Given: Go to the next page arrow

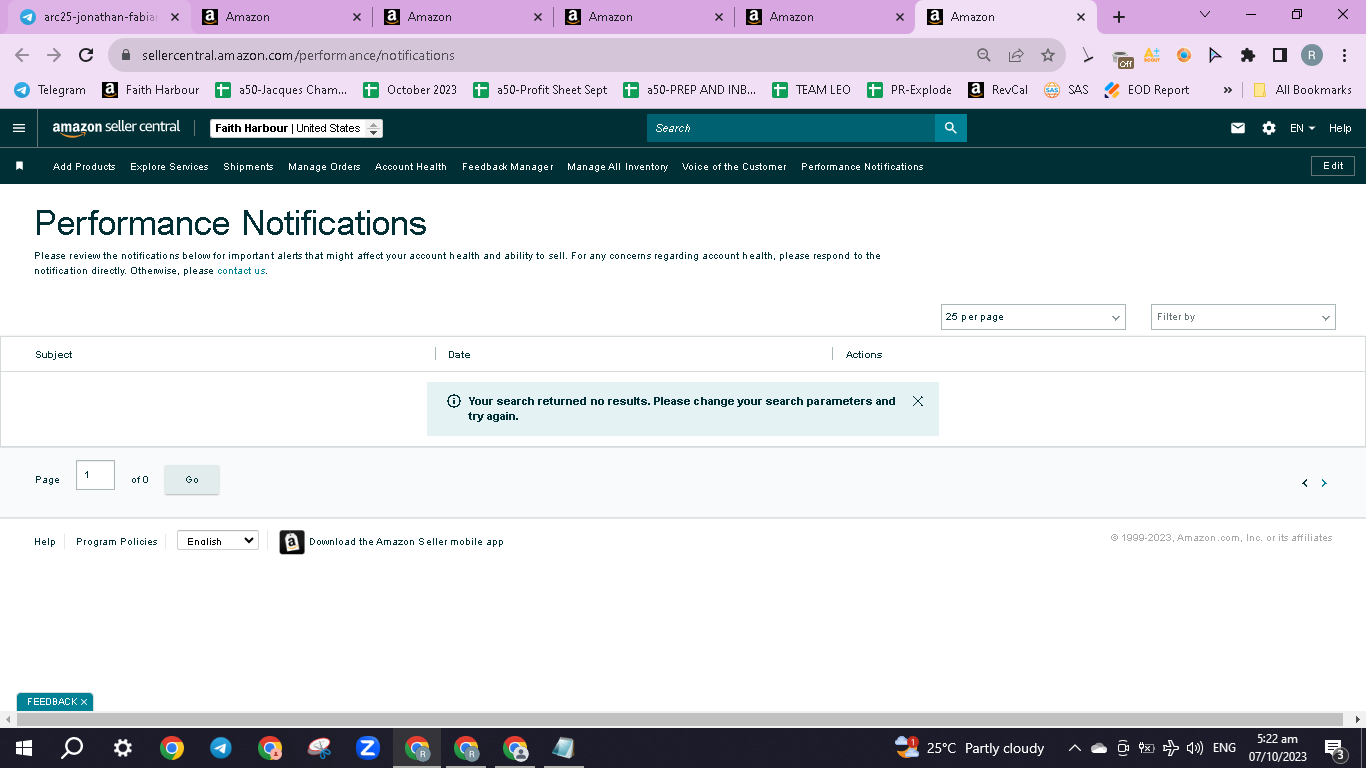Looking at the screenshot, I should coord(1324,483).
